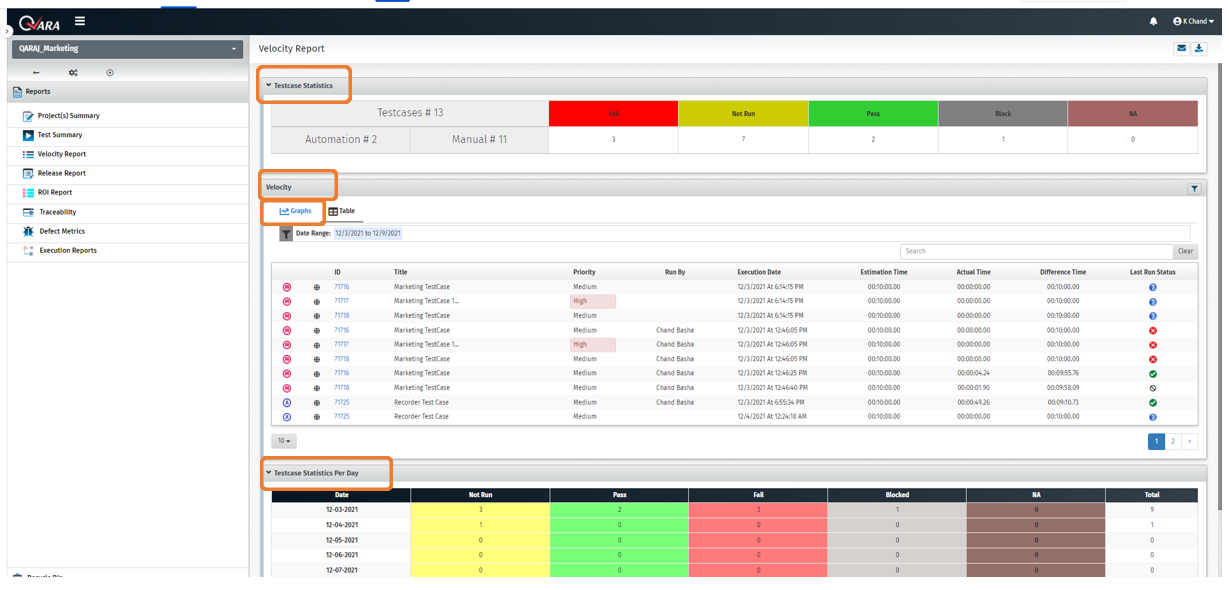Click the Execution Reports icon
Viewport: 1229px width, 590px height.
click(x=28, y=250)
